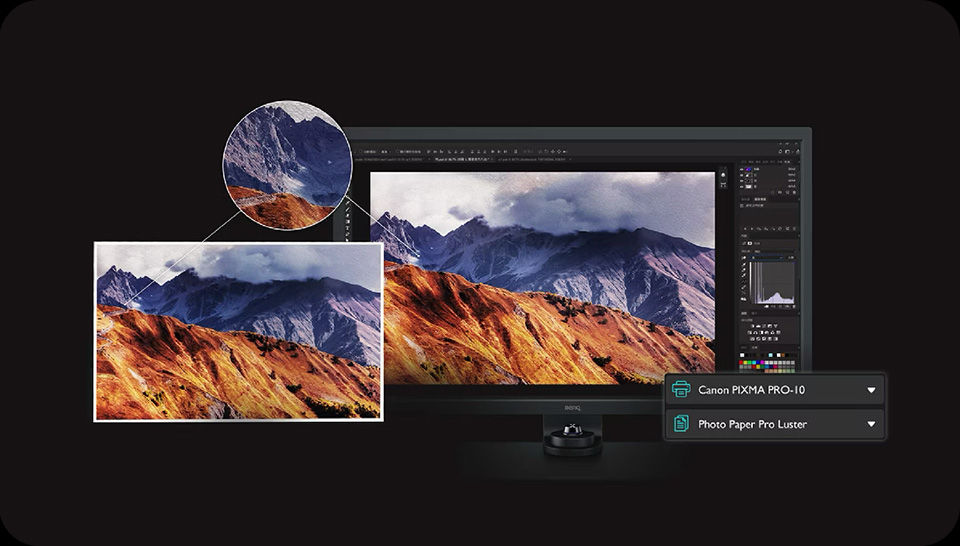Click the BenQ logo on the monitor bezel
This screenshot has width=960, height=546.
(x=572, y=409)
